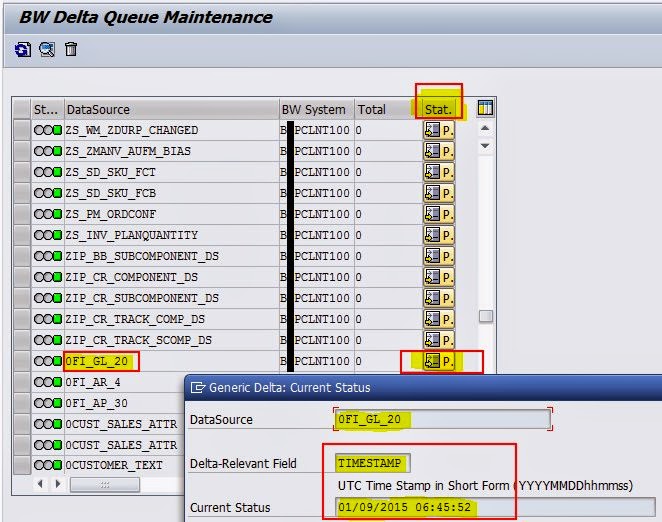Click the horizontal scrollbar thumb

[x=105, y=484]
